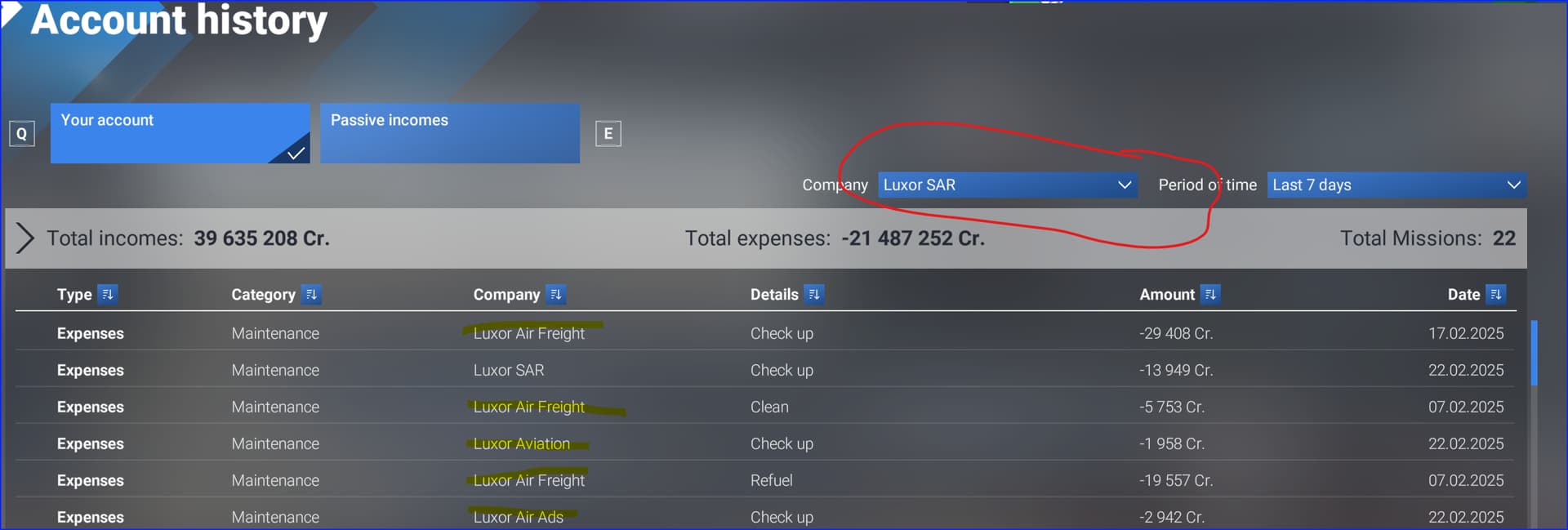Click the E key shortcut icon
1568x530 pixels.
[x=608, y=133]
